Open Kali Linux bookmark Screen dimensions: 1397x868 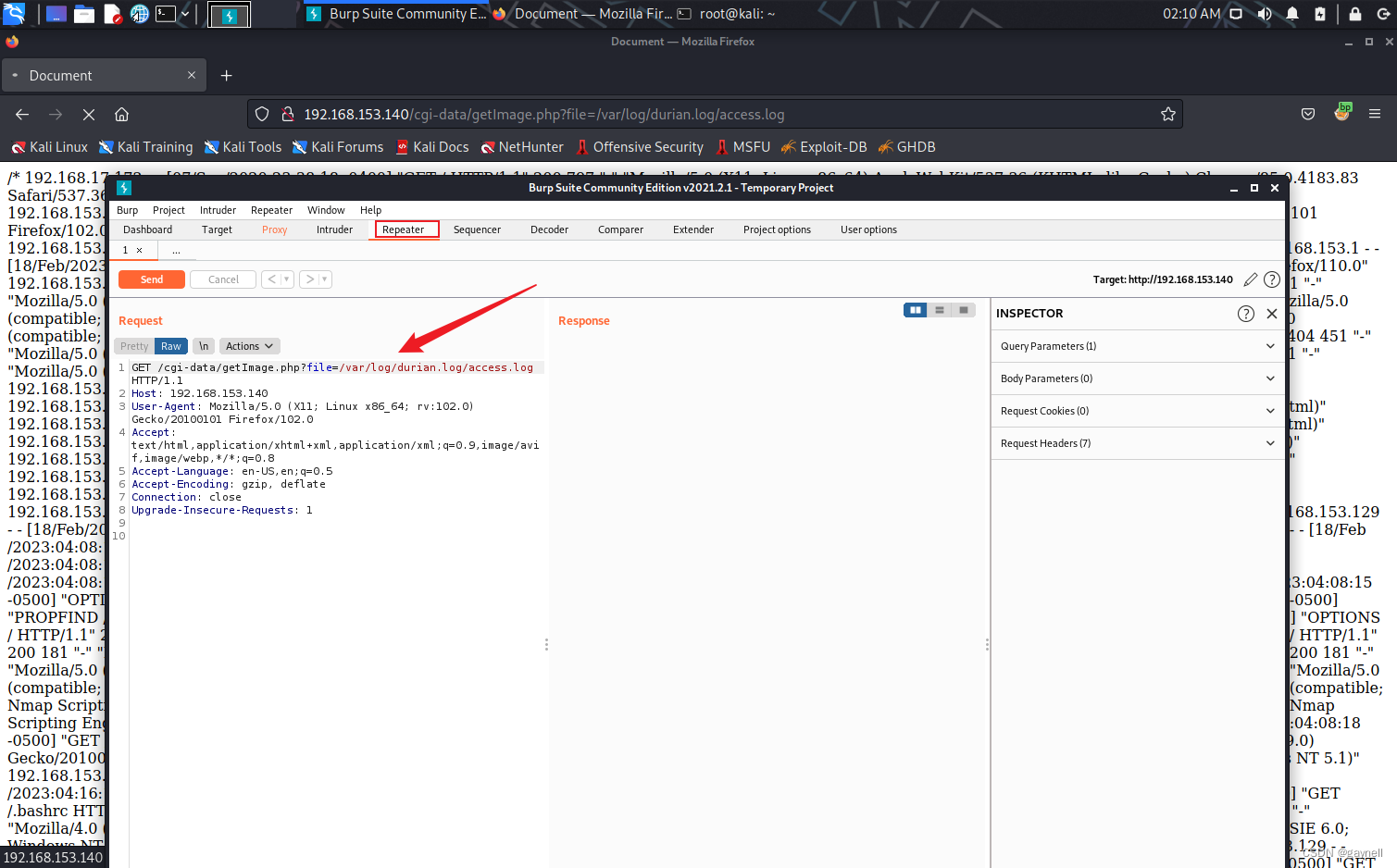pyautogui.click(x=49, y=147)
